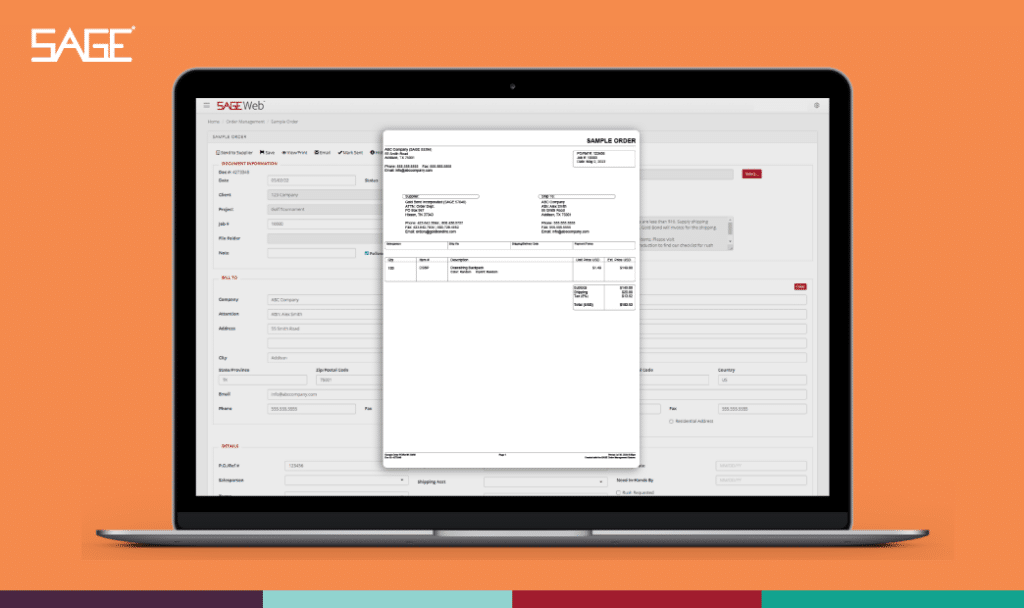Click the Save flag icon
This screenshot has height=608, width=1024.
262,153
